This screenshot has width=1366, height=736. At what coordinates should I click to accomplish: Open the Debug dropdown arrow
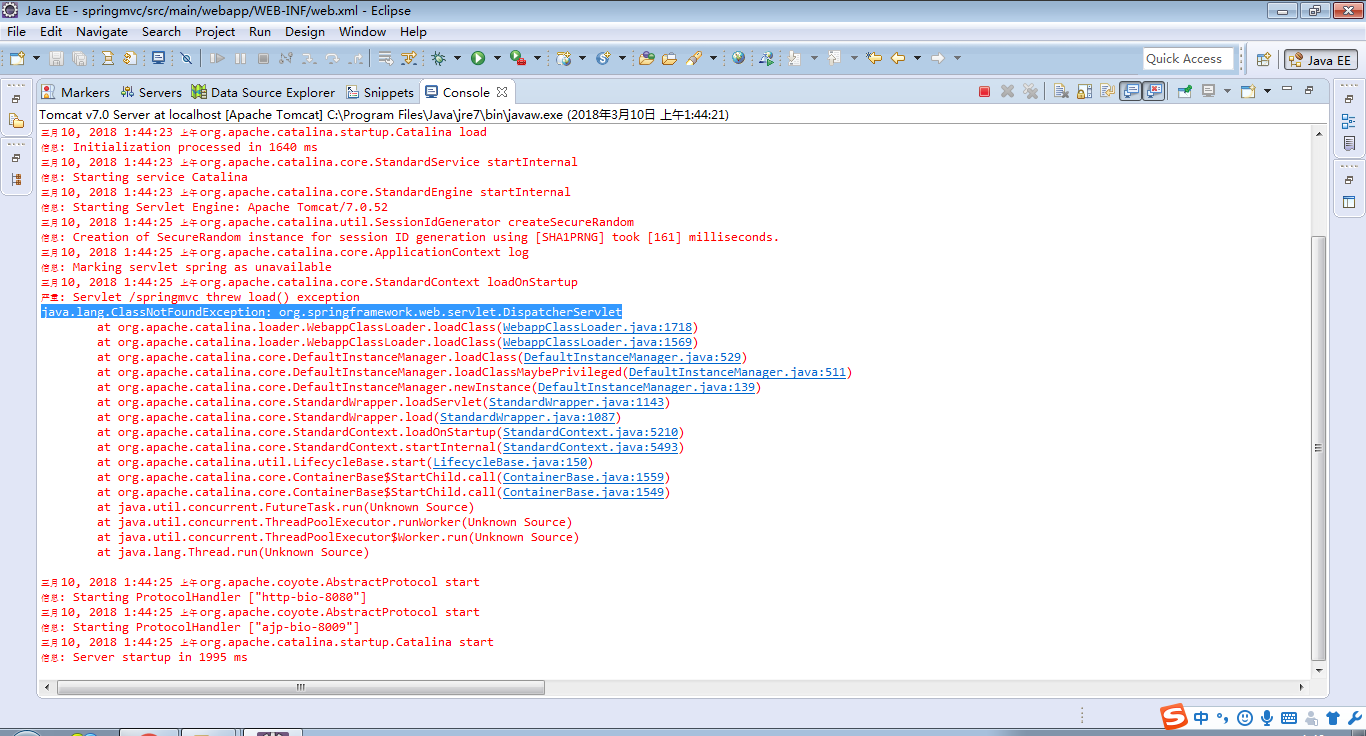(x=456, y=59)
